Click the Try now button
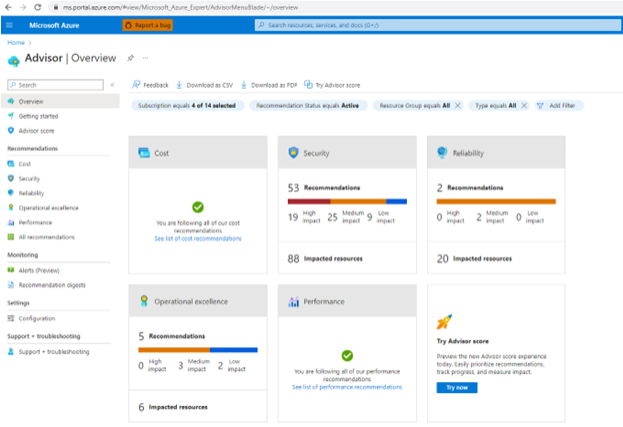This screenshot has width=623, height=427. click(x=457, y=388)
